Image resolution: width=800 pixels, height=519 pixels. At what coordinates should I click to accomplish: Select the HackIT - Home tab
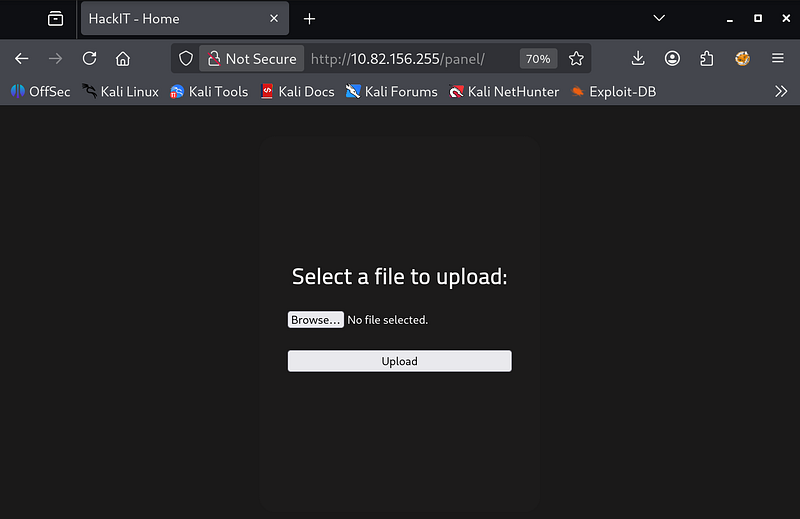(170, 19)
